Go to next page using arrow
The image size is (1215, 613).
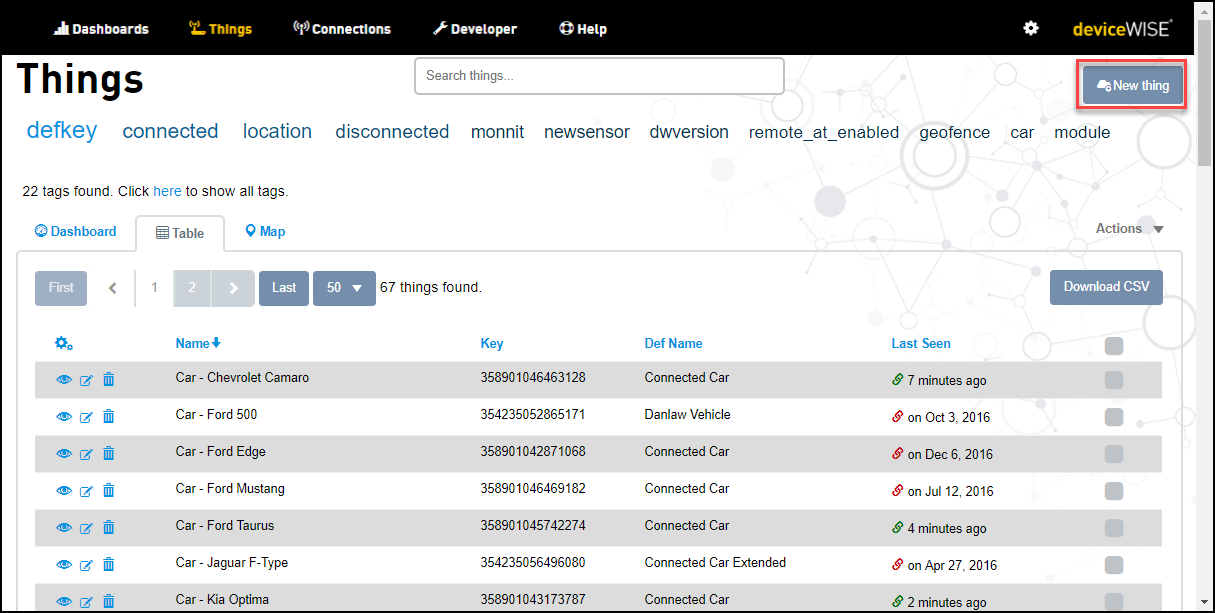pos(234,287)
